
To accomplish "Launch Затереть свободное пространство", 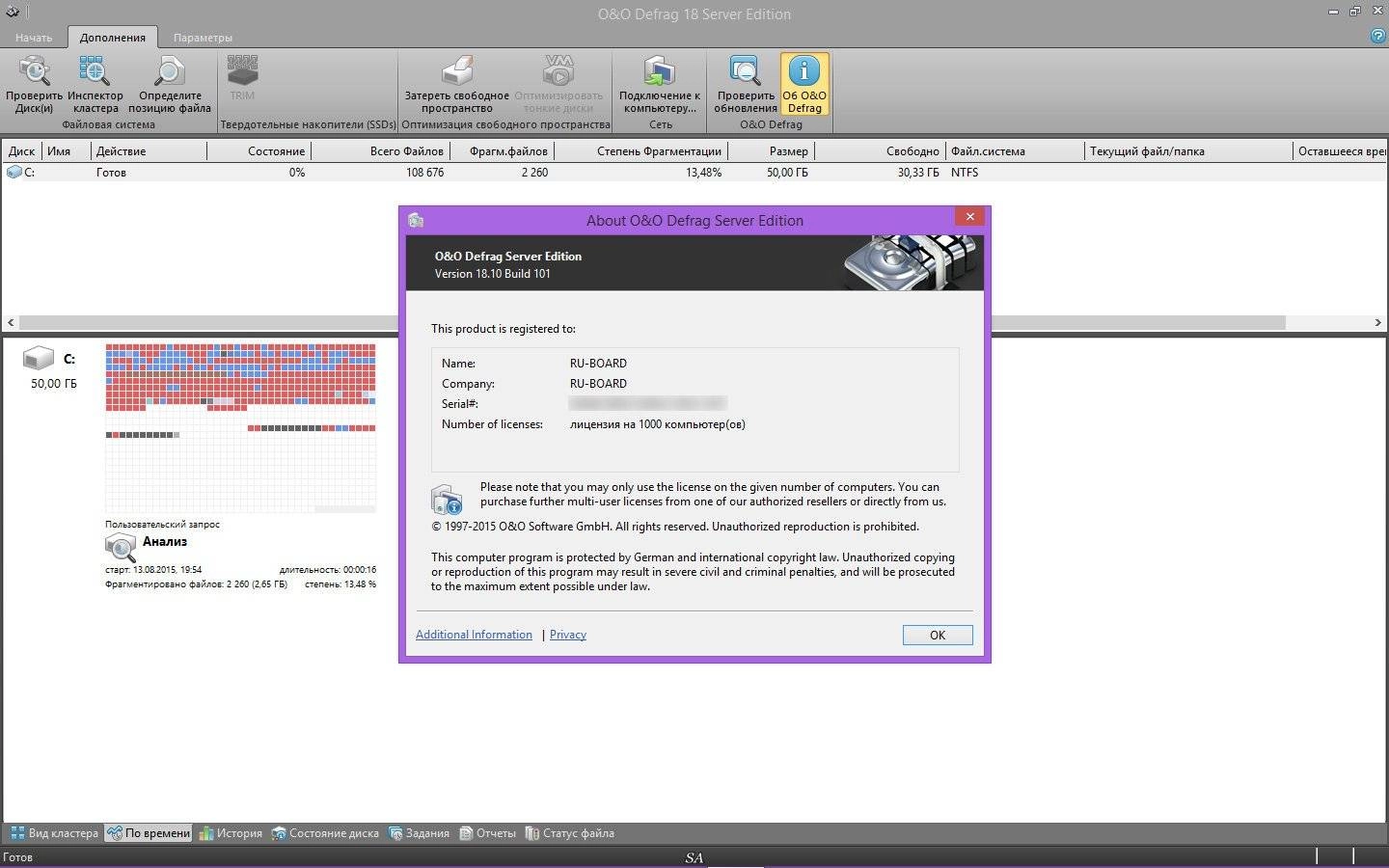I will pos(456,85).
